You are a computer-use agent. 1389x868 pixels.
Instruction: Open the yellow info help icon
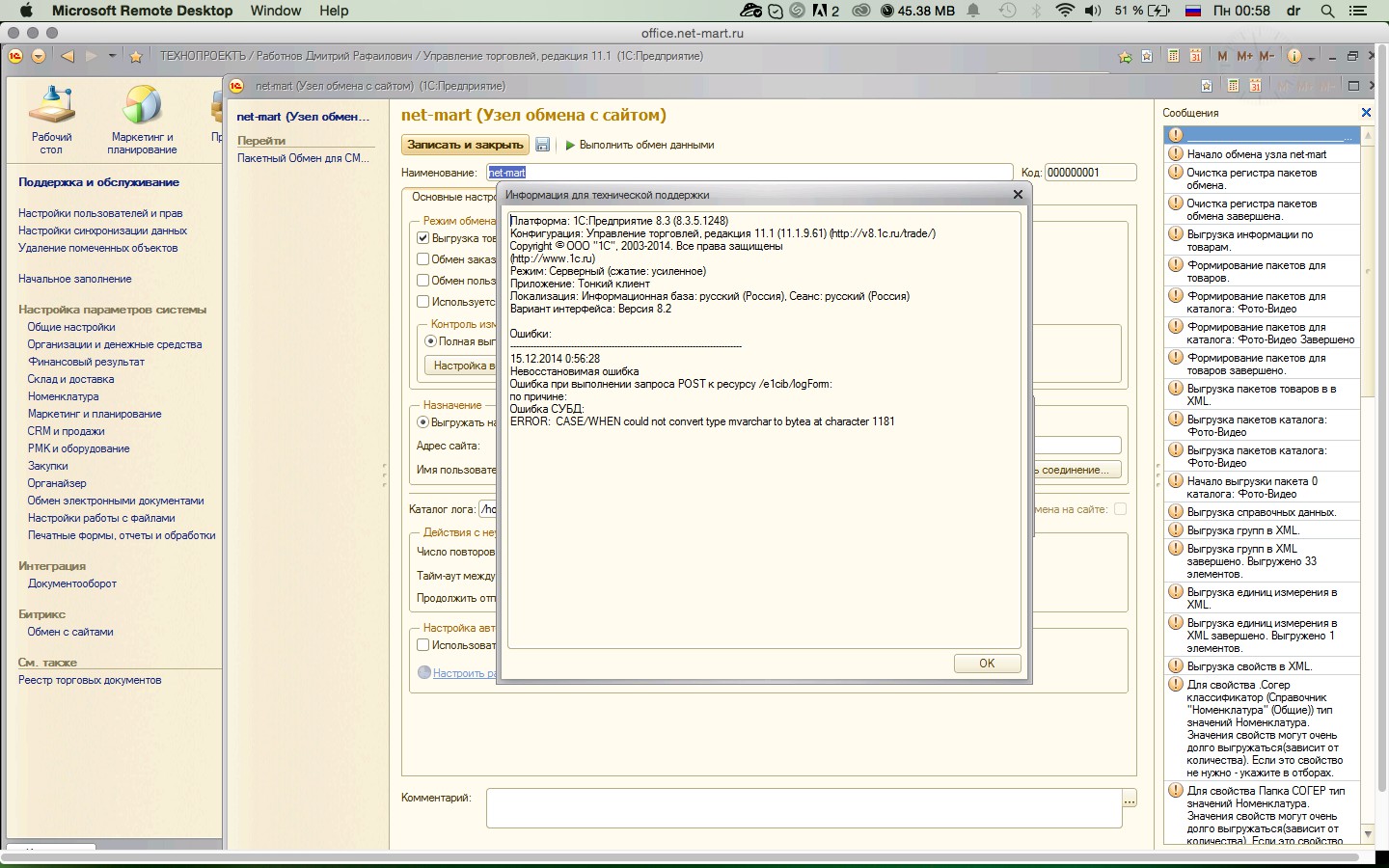[x=1294, y=56]
